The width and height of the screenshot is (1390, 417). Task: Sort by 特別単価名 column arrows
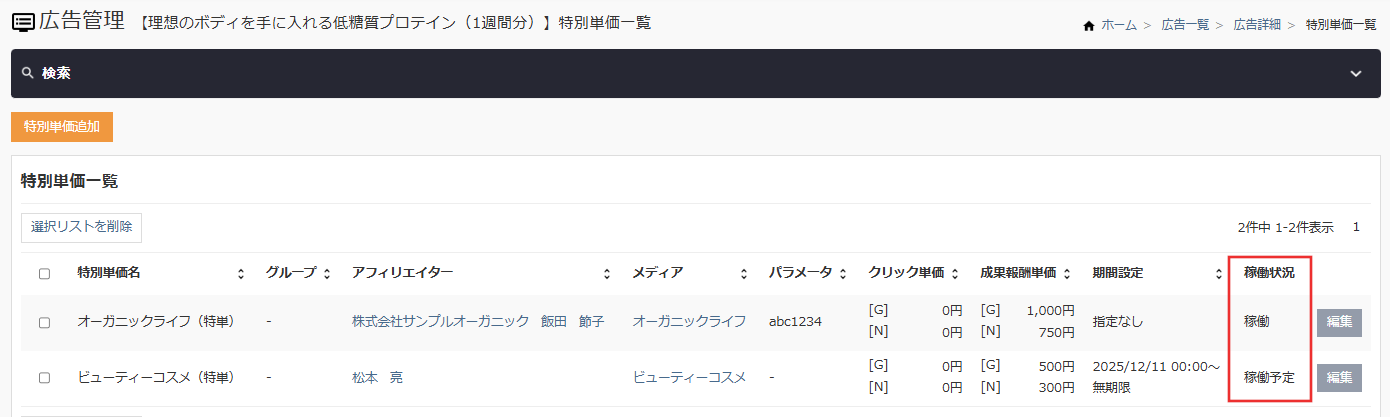point(240,273)
